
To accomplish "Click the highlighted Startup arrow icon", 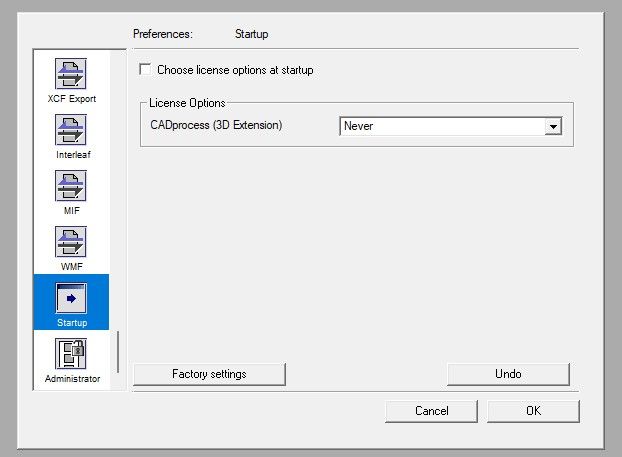I will (70, 298).
